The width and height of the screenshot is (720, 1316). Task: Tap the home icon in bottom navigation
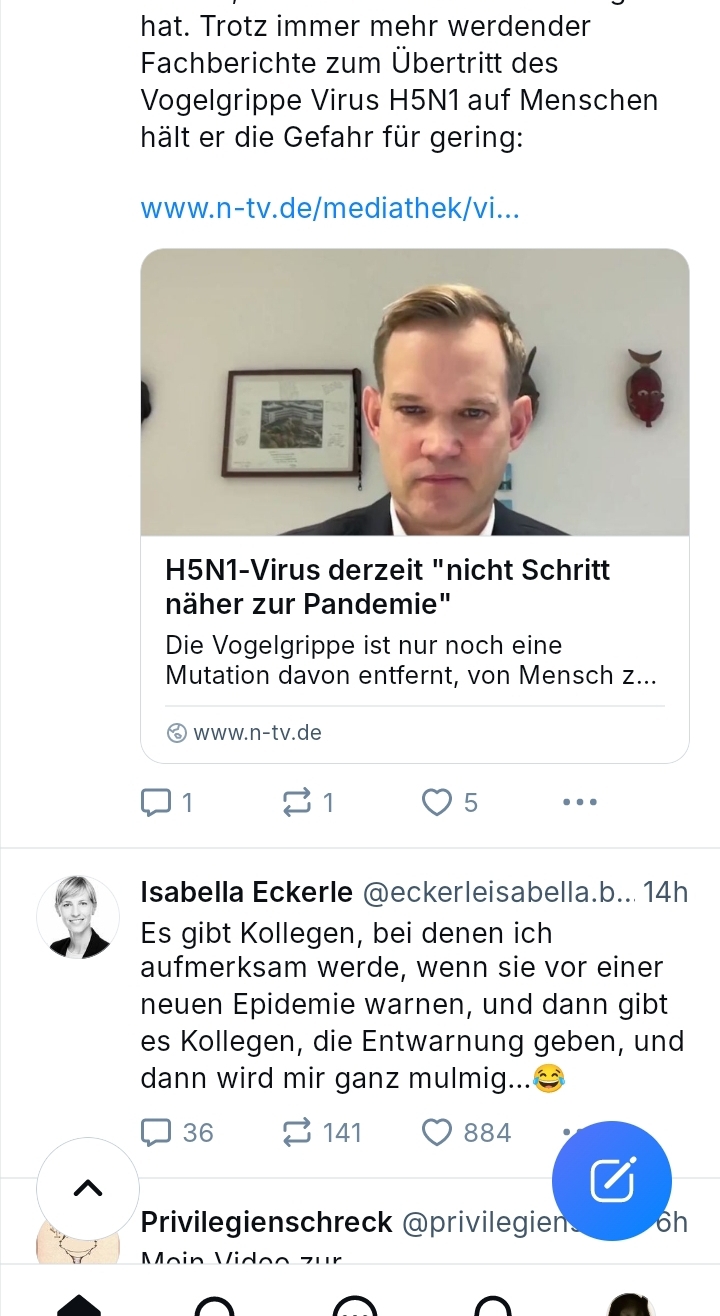point(80,1304)
